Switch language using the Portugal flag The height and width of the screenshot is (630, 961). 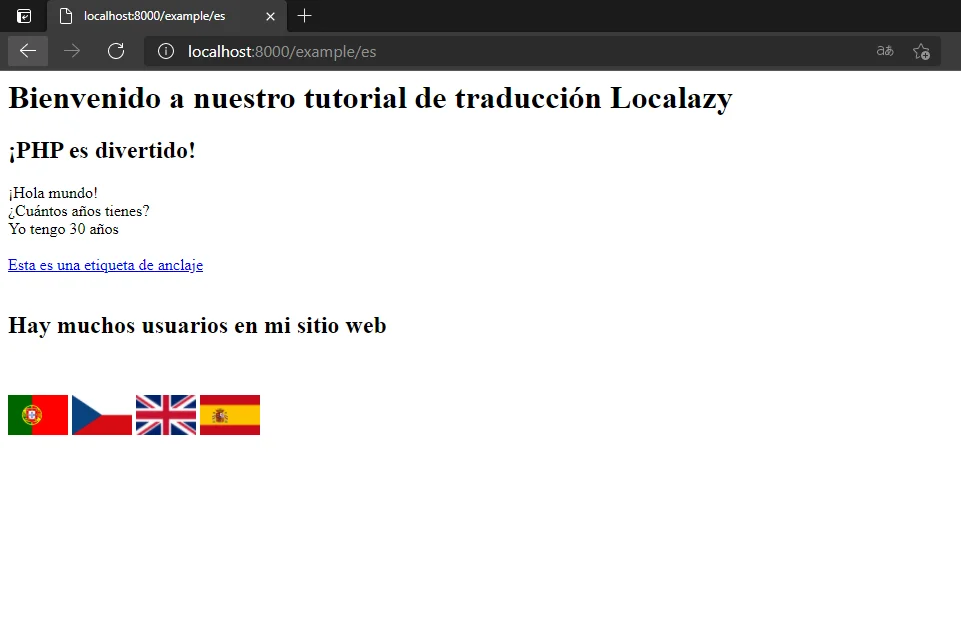pos(37,414)
